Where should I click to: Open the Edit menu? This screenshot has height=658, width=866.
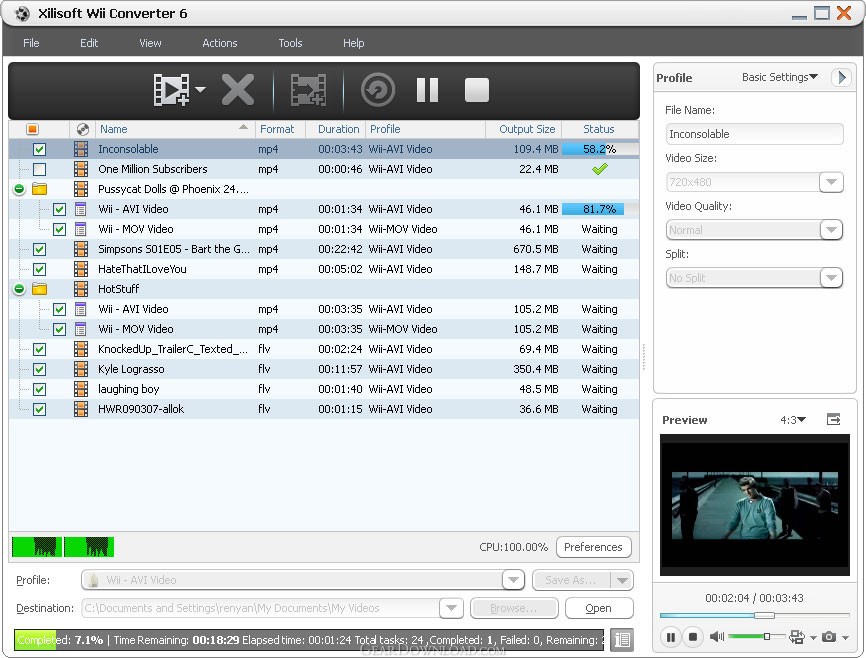(x=89, y=43)
